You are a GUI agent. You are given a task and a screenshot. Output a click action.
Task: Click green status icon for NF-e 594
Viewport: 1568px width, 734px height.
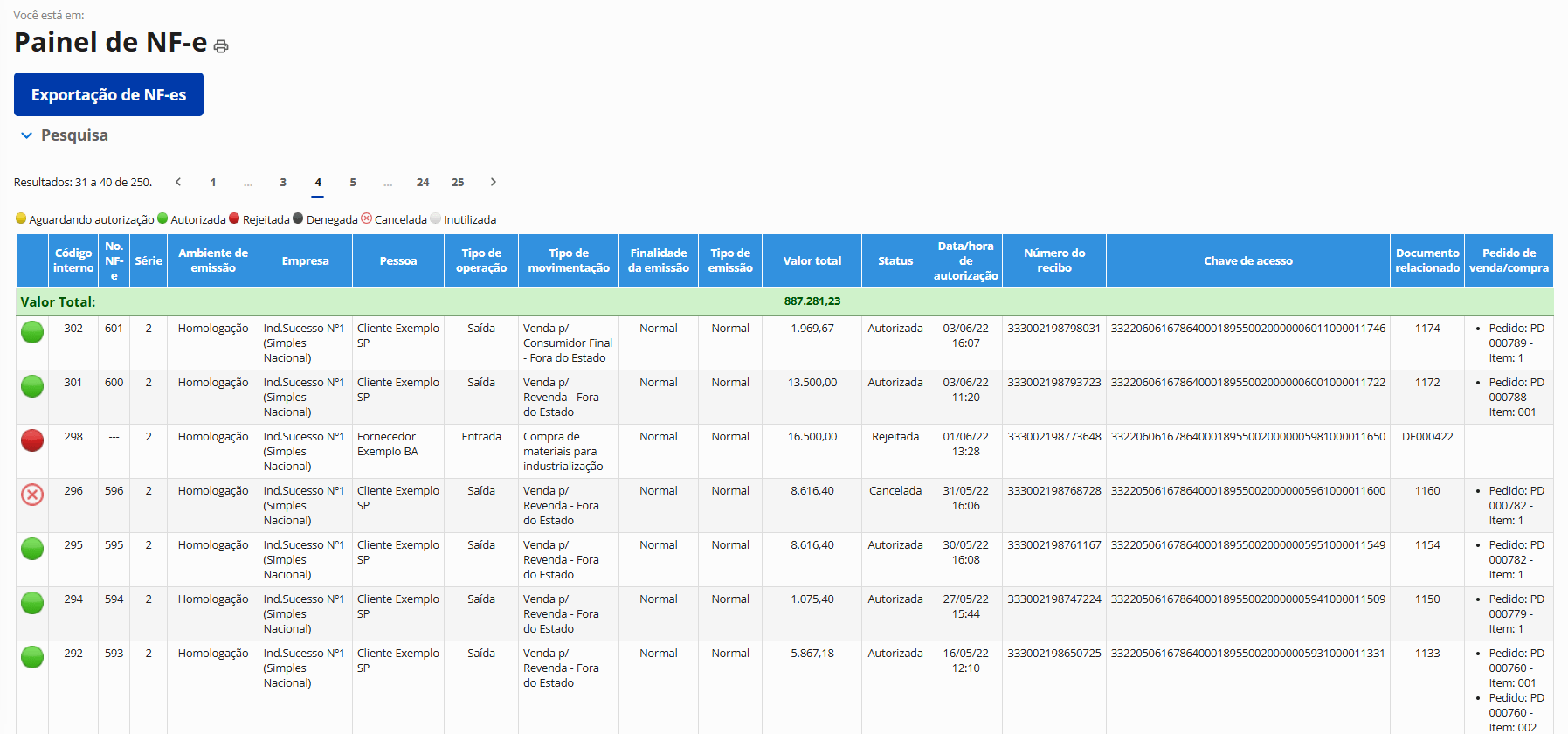32,603
